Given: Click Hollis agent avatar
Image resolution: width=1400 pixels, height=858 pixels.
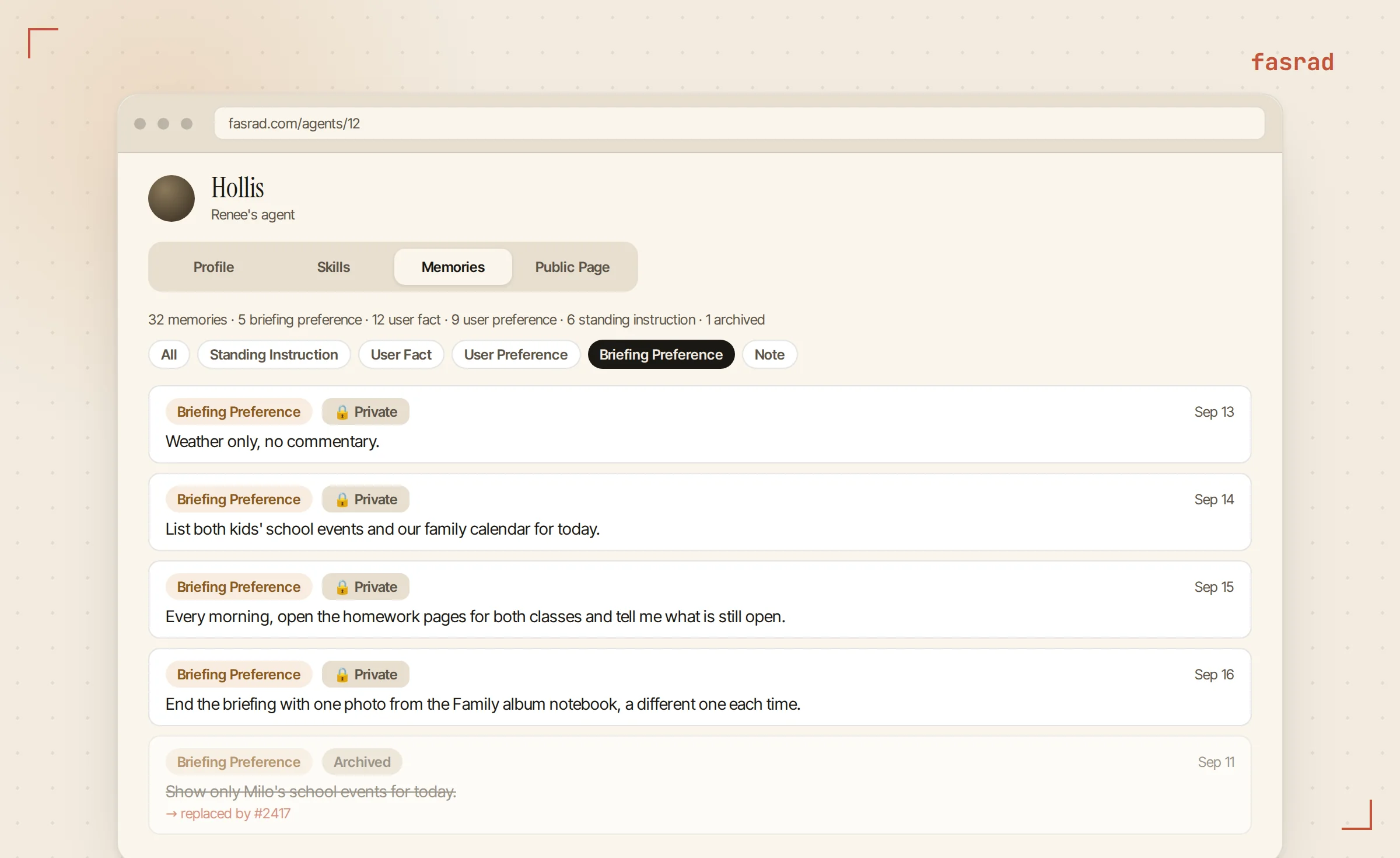Looking at the screenshot, I should [x=171, y=198].
